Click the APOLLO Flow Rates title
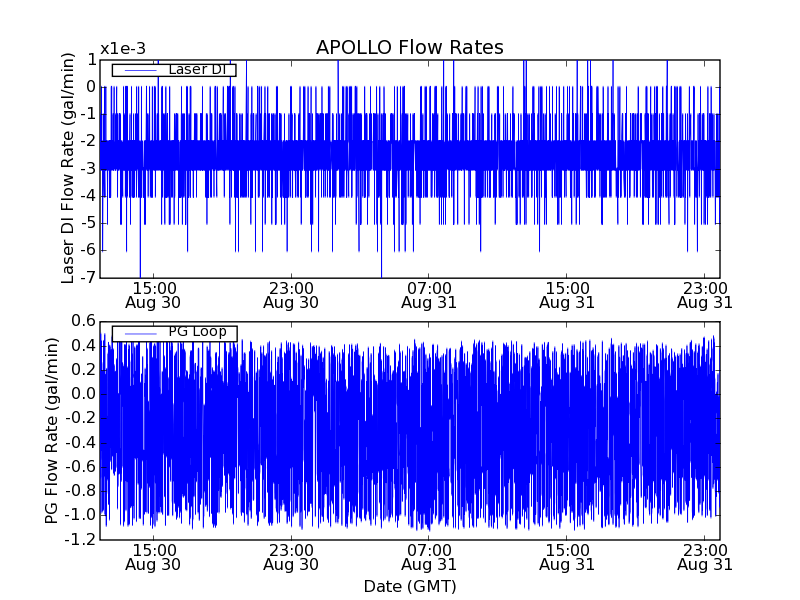Image resolution: width=800 pixels, height=600 pixels. tap(410, 47)
